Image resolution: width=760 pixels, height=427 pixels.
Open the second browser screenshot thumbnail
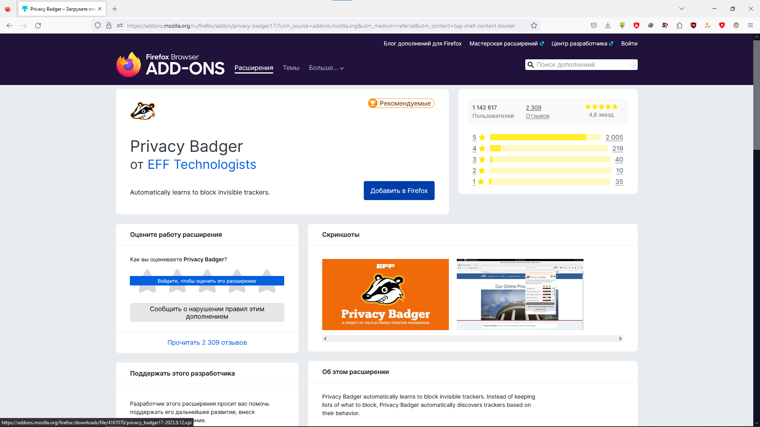[520, 294]
